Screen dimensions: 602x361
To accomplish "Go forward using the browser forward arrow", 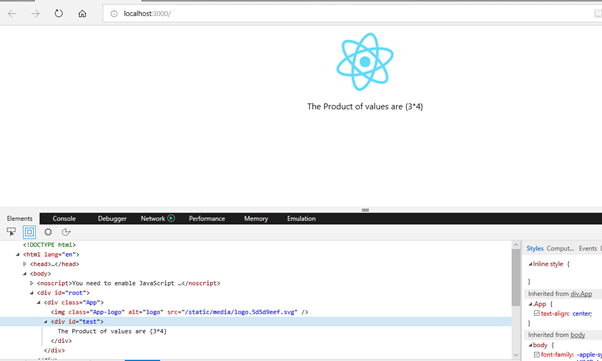I will coord(35,14).
